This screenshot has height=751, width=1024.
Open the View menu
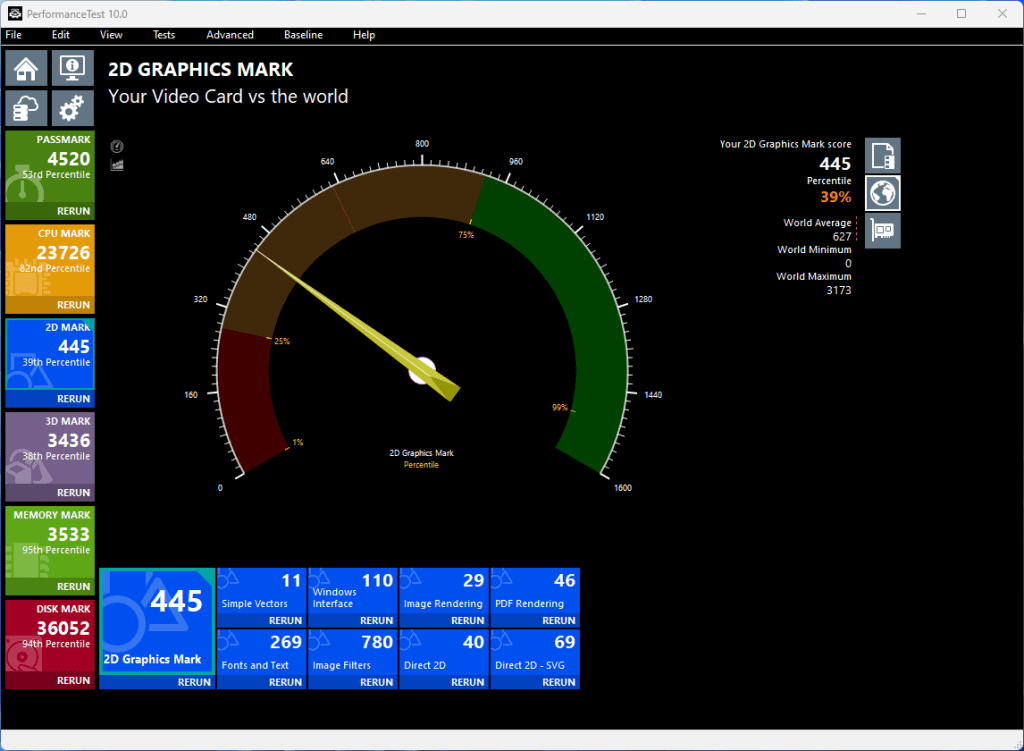click(x=111, y=35)
